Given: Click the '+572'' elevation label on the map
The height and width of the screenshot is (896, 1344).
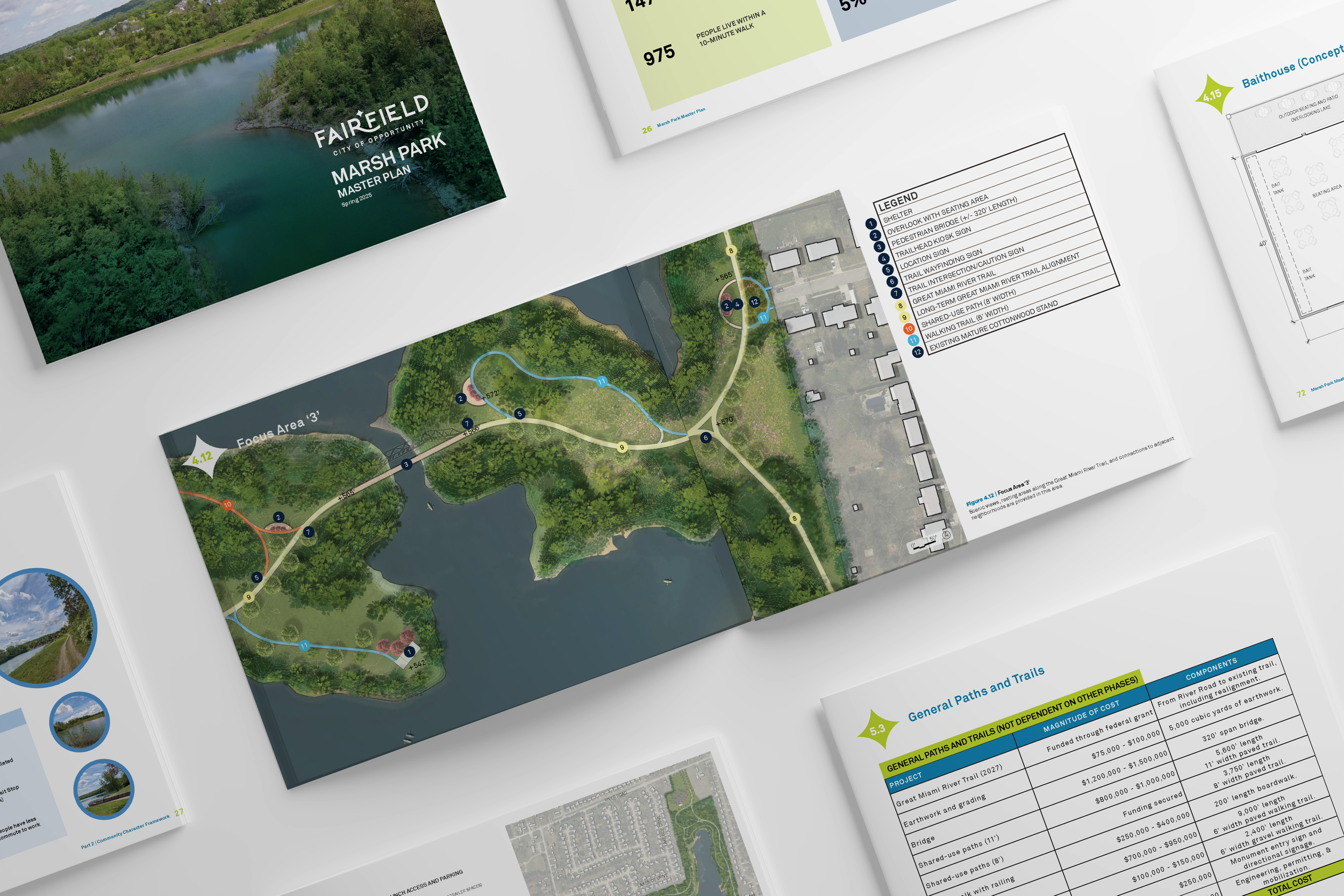Looking at the screenshot, I should point(490,395).
